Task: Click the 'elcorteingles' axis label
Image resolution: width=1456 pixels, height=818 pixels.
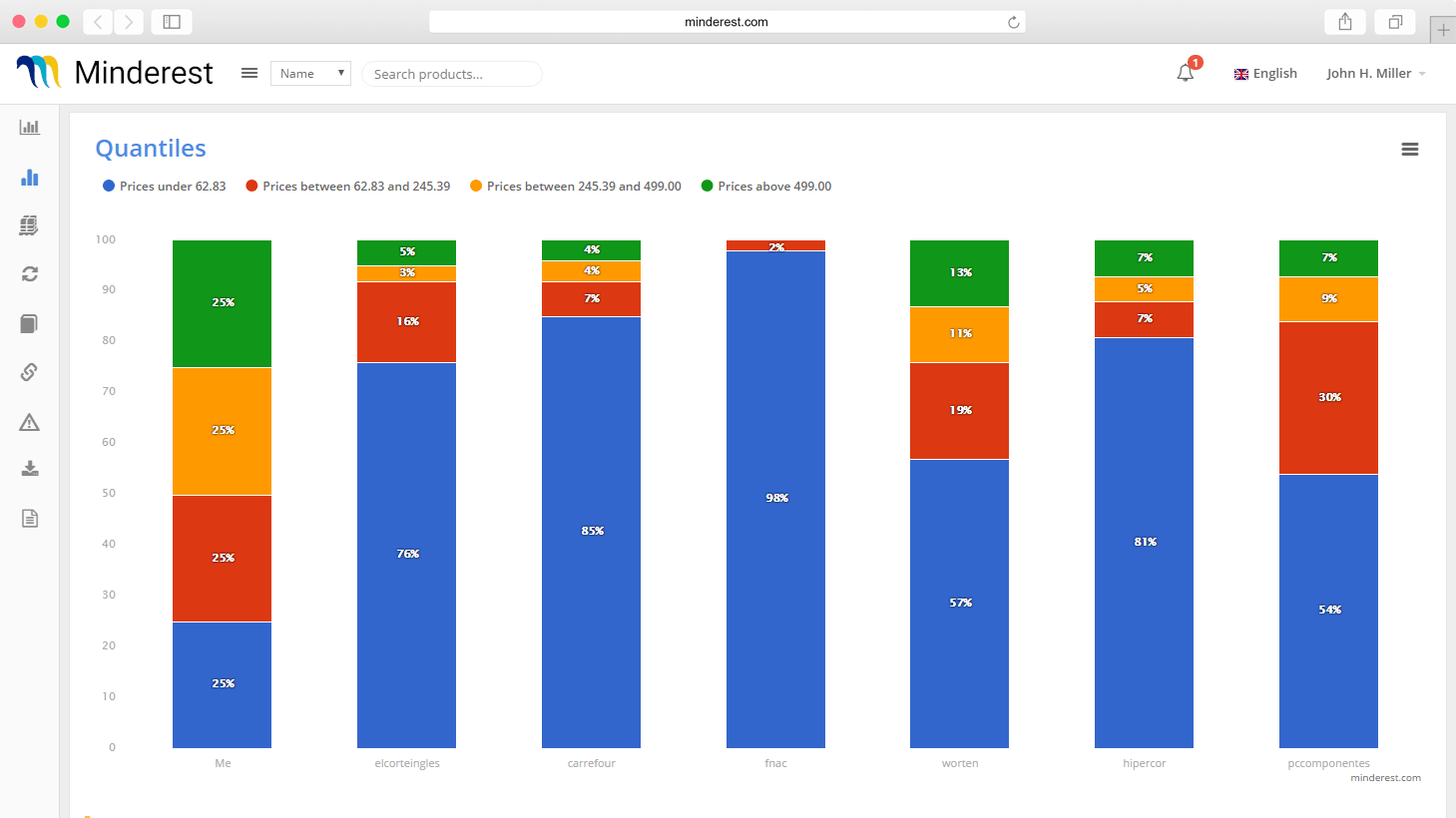Action: [x=407, y=763]
